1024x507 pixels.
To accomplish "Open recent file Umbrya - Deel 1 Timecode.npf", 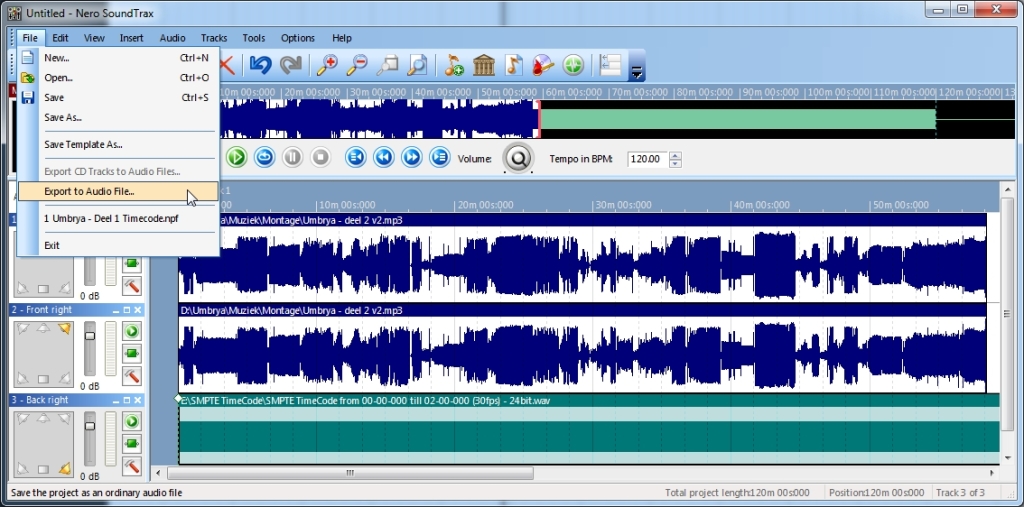I will [x=118, y=218].
